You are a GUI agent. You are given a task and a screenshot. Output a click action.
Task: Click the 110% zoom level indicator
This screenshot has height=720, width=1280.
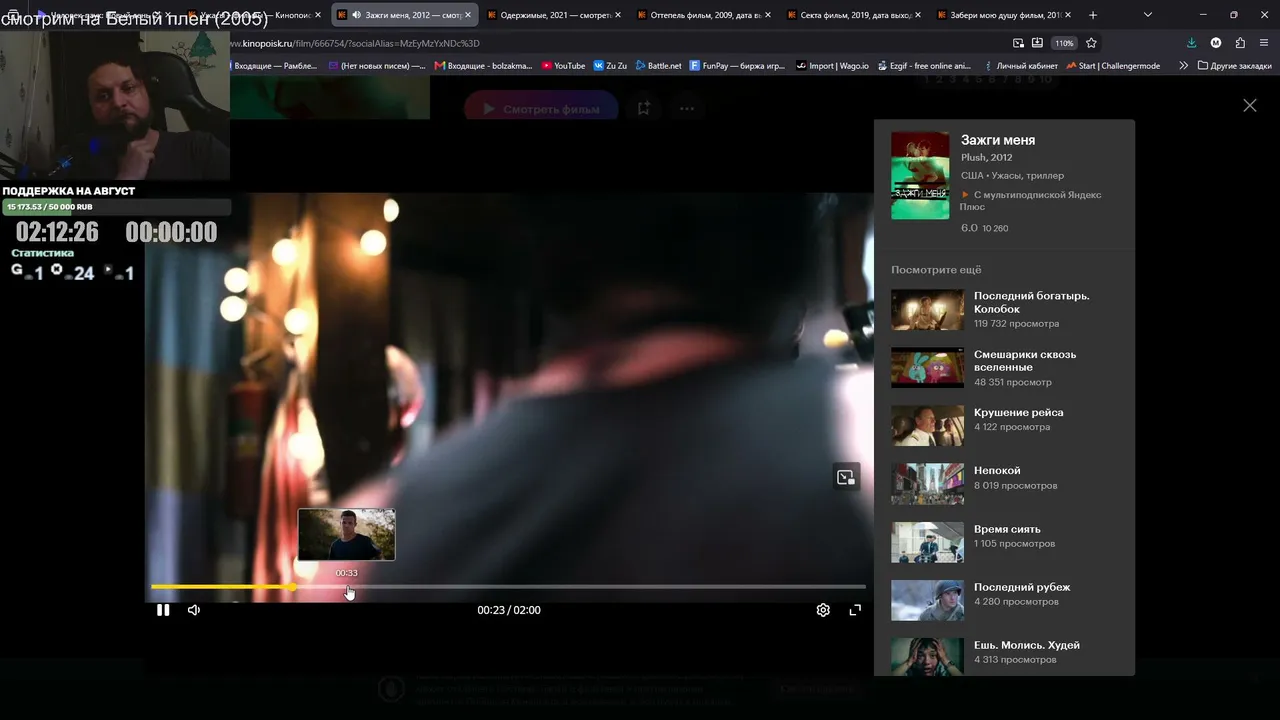pyautogui.click(x=1064, y=43)
